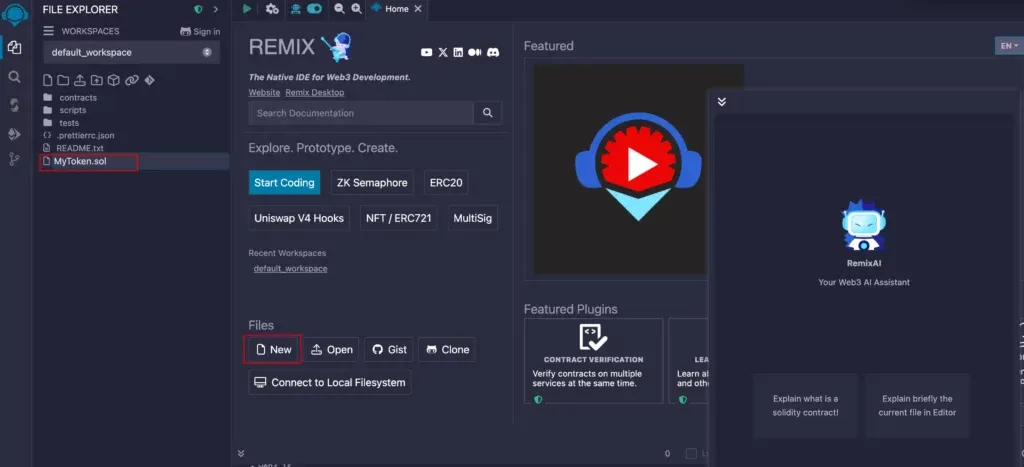This screenshot has height=467, width=1024.
Task: Click the zoom out magnifier icon
Action: [x=339, y=9]
